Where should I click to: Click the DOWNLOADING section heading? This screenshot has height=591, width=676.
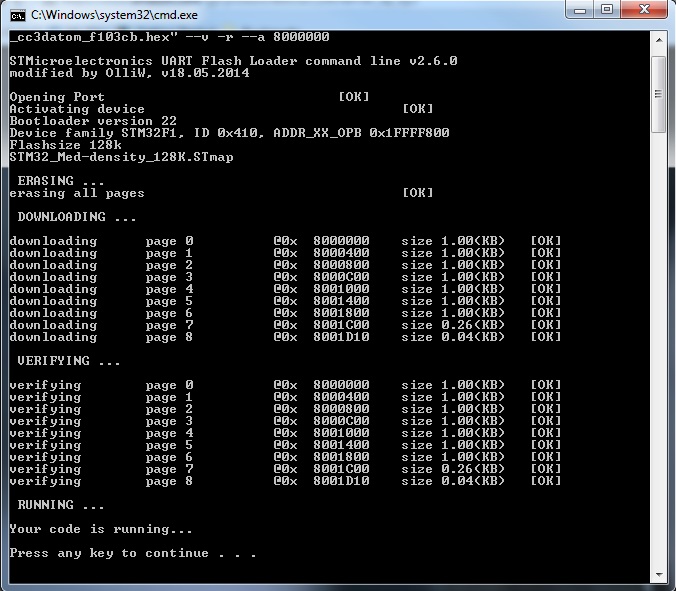pyautogui.click(x=76, y=217)
